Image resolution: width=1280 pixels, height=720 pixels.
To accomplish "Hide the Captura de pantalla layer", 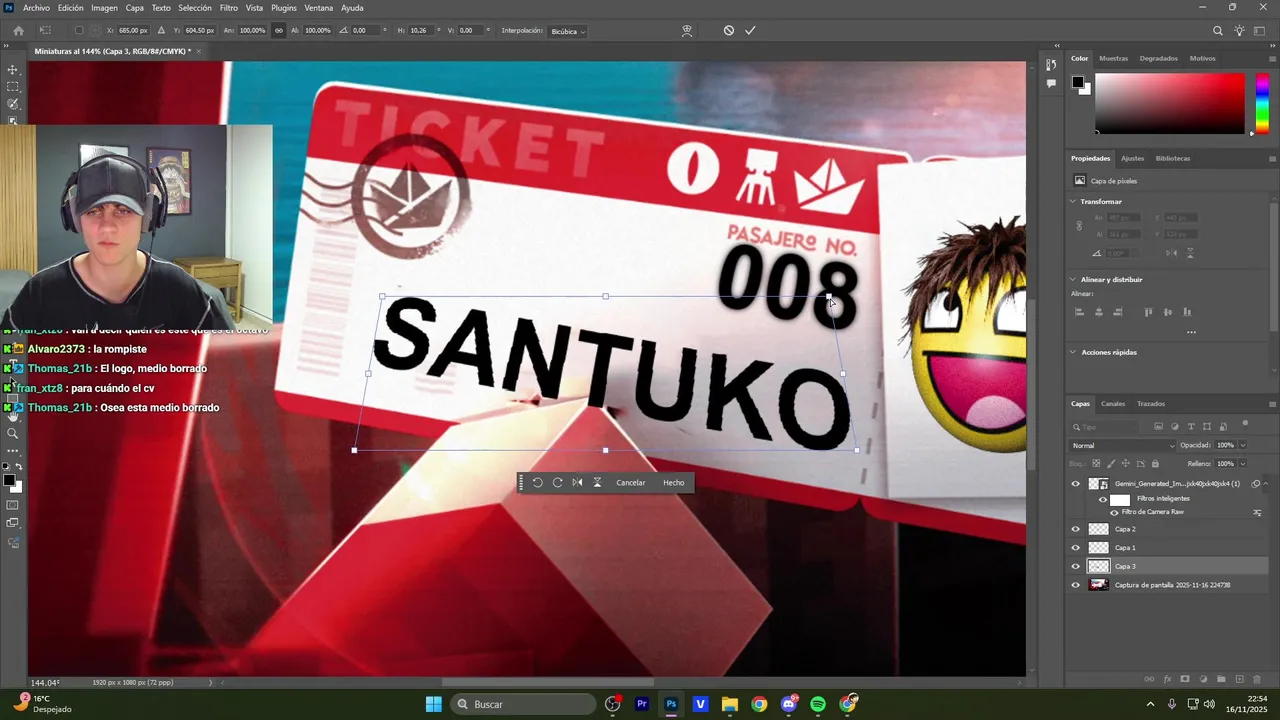I will pos(1076,585).
